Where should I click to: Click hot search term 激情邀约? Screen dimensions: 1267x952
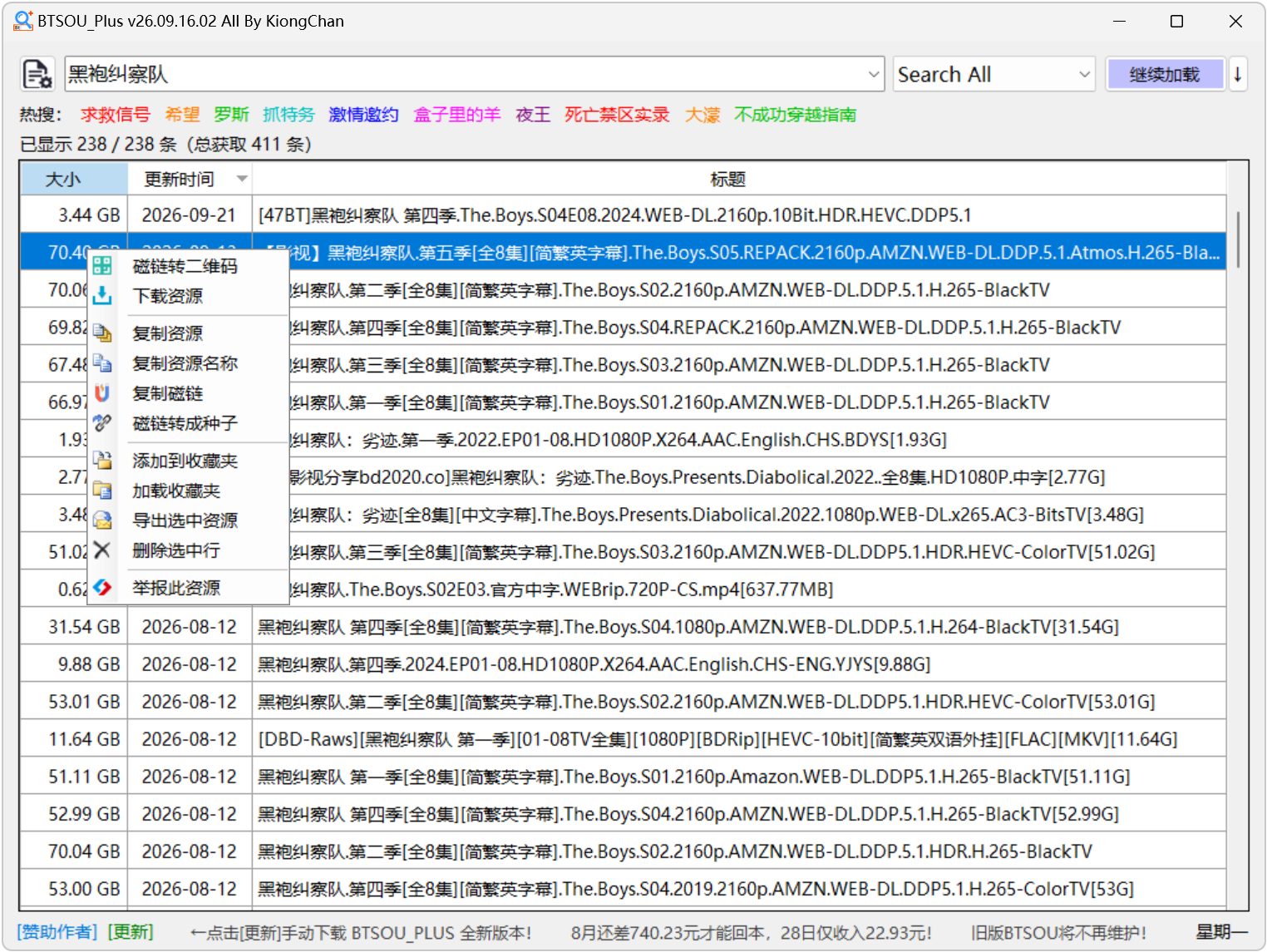(363, 115)
